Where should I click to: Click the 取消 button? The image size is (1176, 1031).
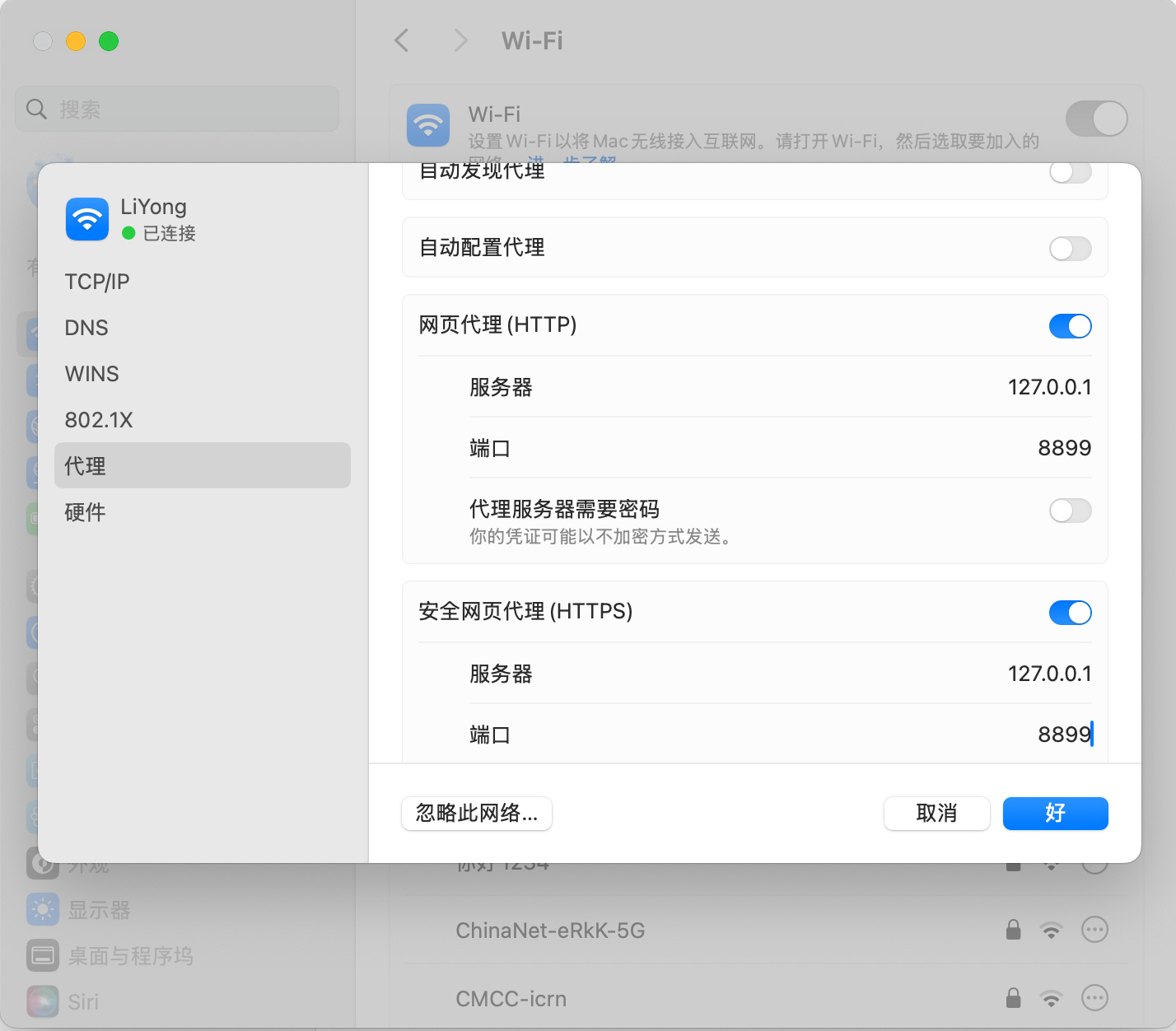pos(936,814)
